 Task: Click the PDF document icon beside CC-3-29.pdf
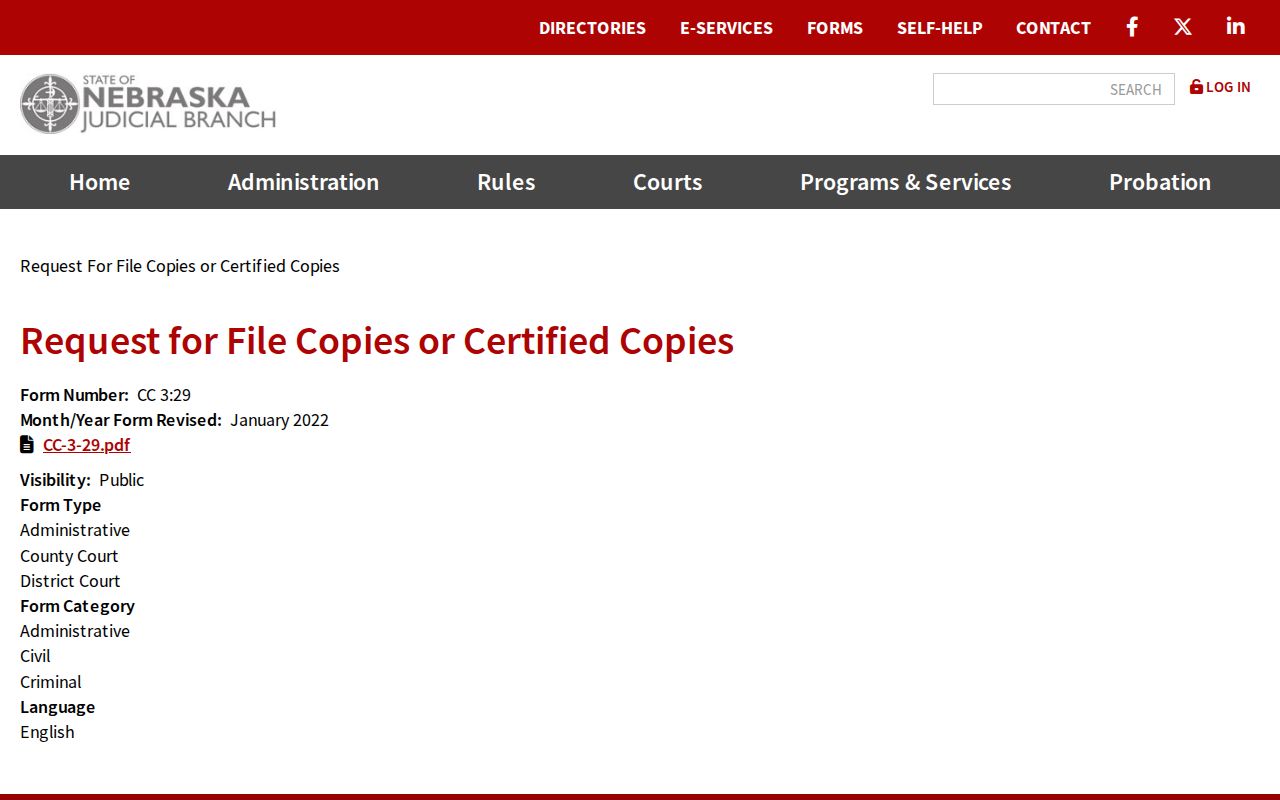[27, 444]
